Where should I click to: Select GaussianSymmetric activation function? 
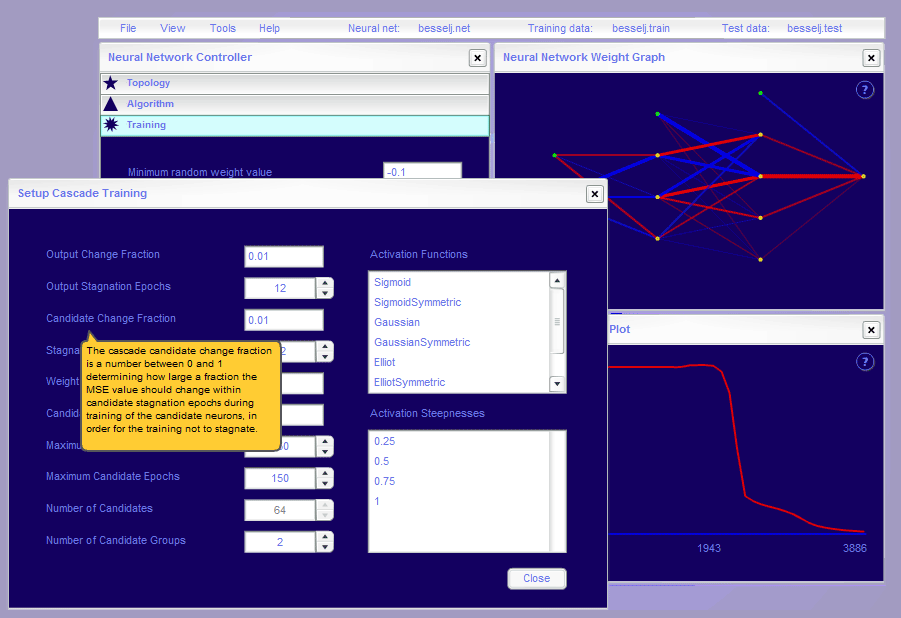(x=422, y=342)
